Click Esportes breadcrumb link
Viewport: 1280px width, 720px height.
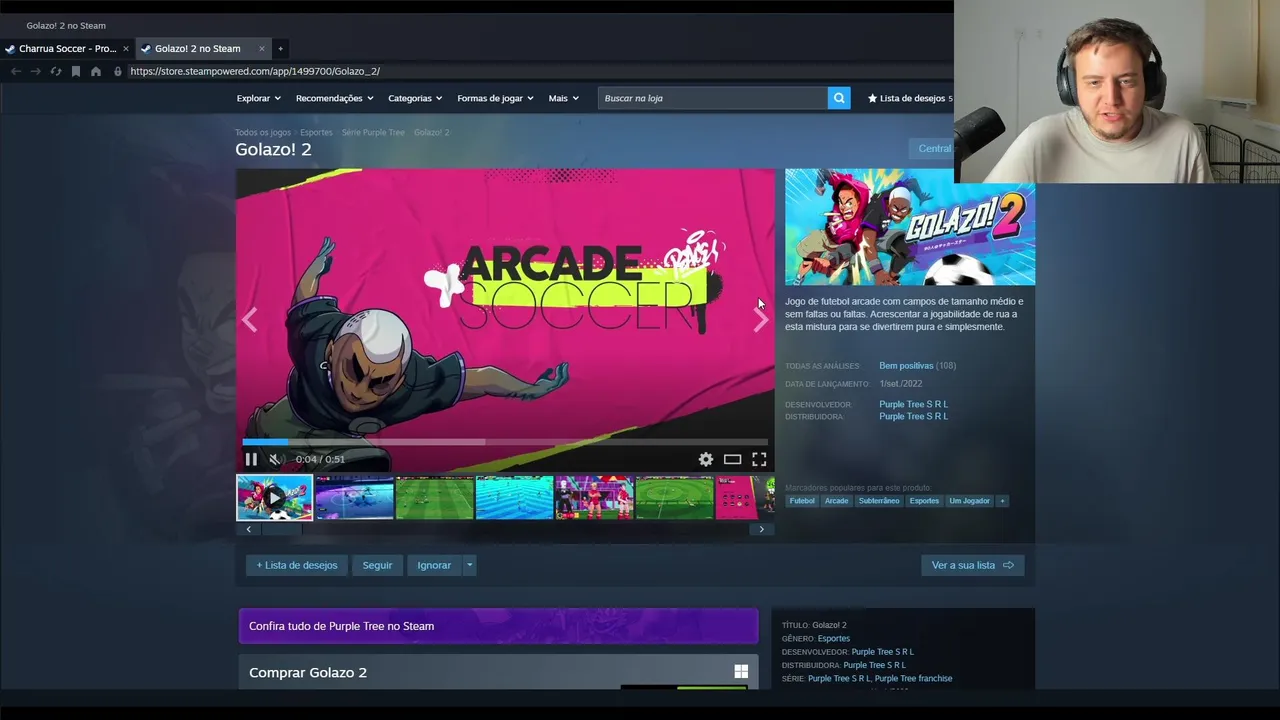(x=316, y=132)
